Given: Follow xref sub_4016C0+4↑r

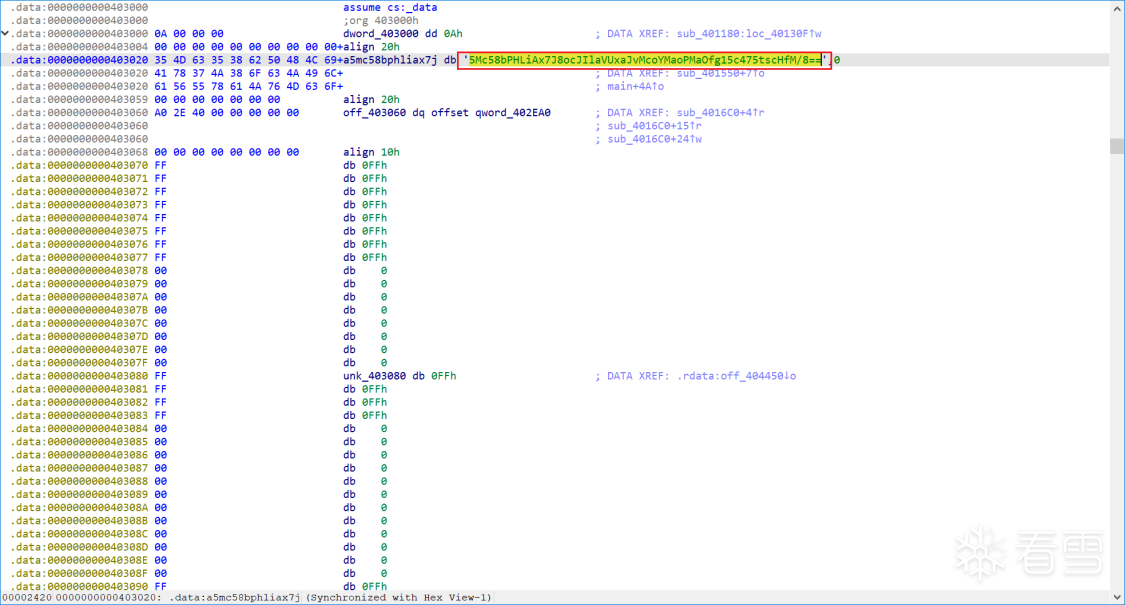Looking at the screenshot, I should tap(720, 113).
